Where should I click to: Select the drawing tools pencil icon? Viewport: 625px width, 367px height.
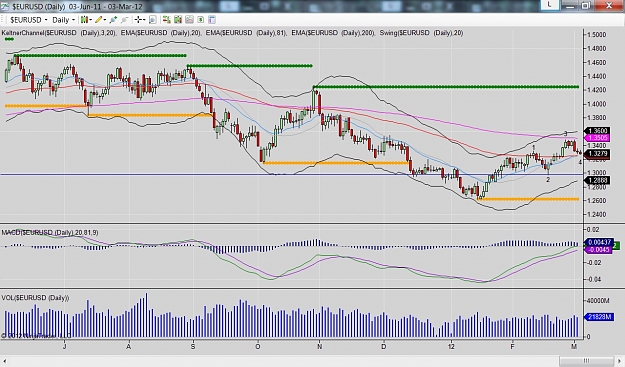98,20
